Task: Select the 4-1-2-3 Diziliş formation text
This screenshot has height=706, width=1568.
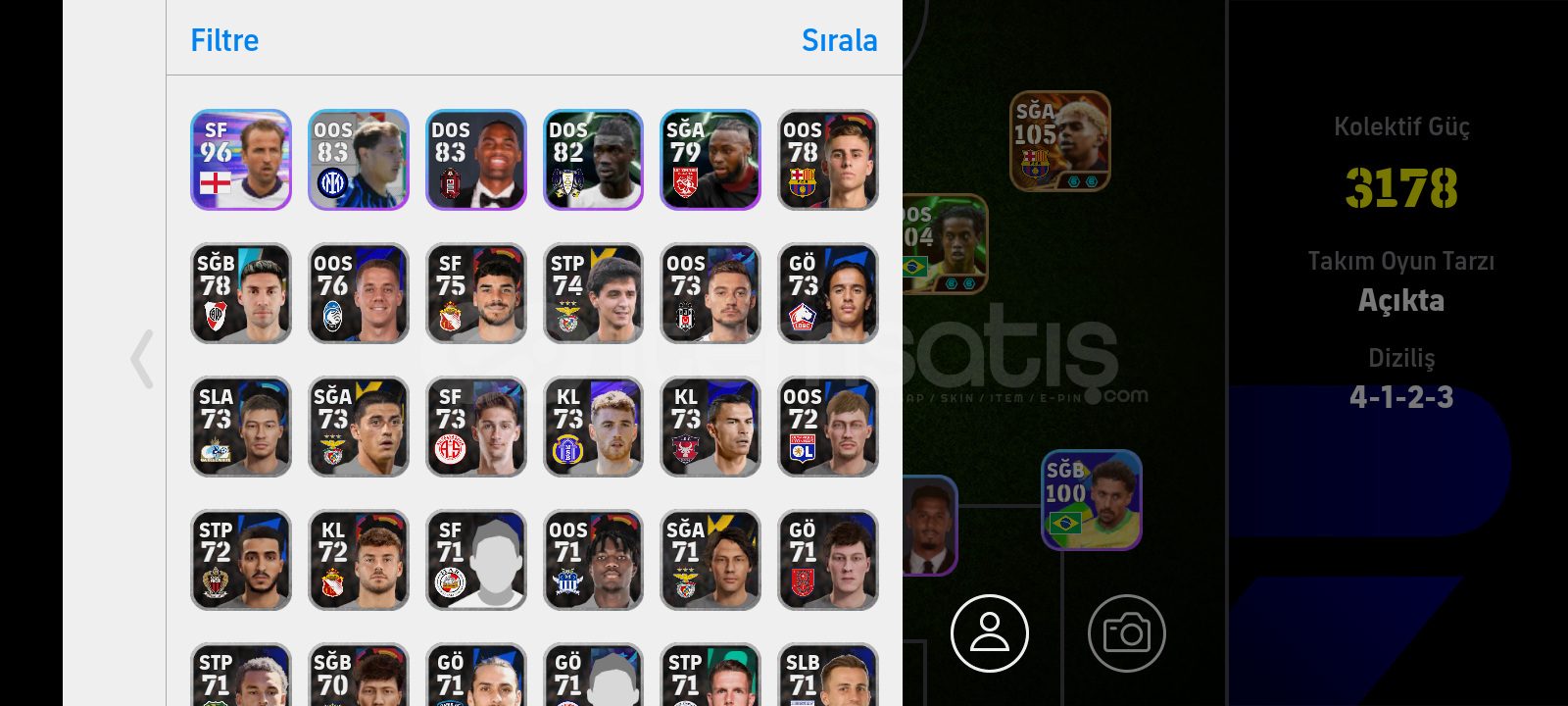Action: [x=1401, y=397]
